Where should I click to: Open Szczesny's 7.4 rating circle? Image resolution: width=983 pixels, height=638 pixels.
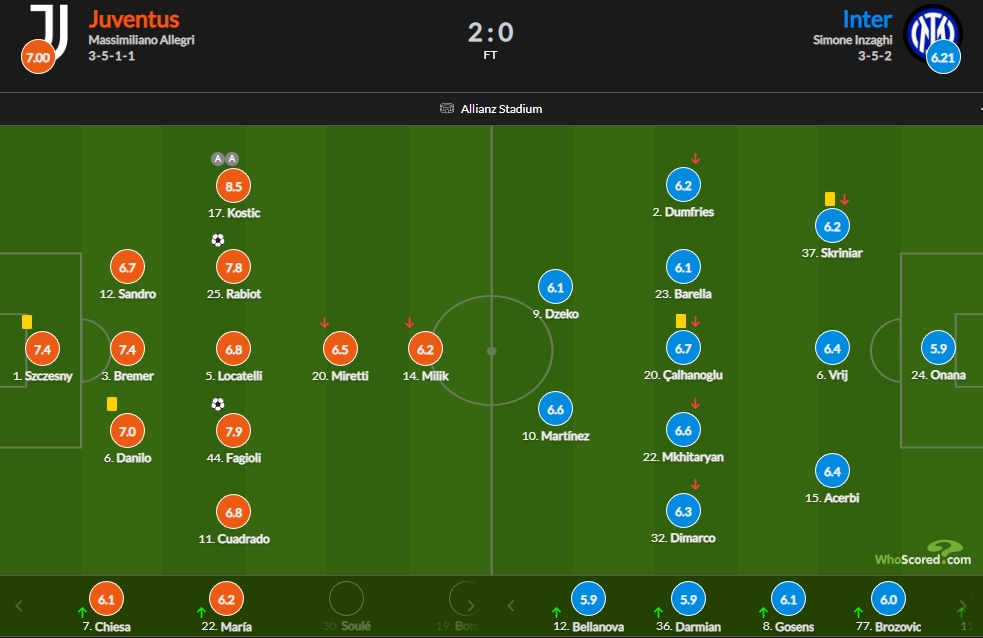tap(43, 349)
